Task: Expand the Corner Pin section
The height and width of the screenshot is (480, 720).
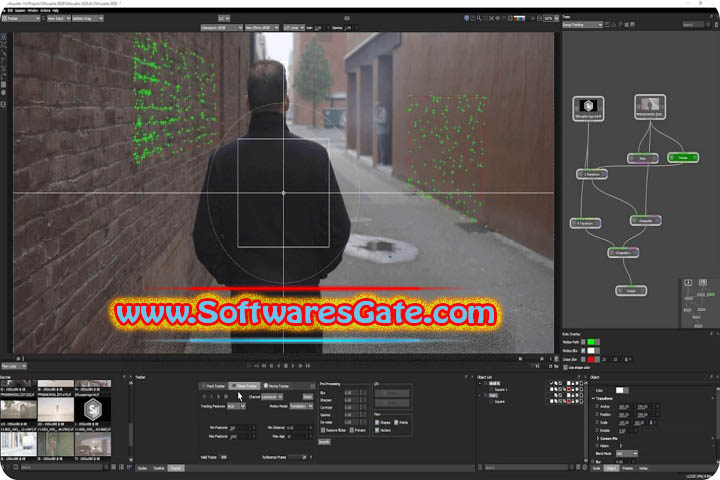Action: pyautogui.click(x=597, y=438)
